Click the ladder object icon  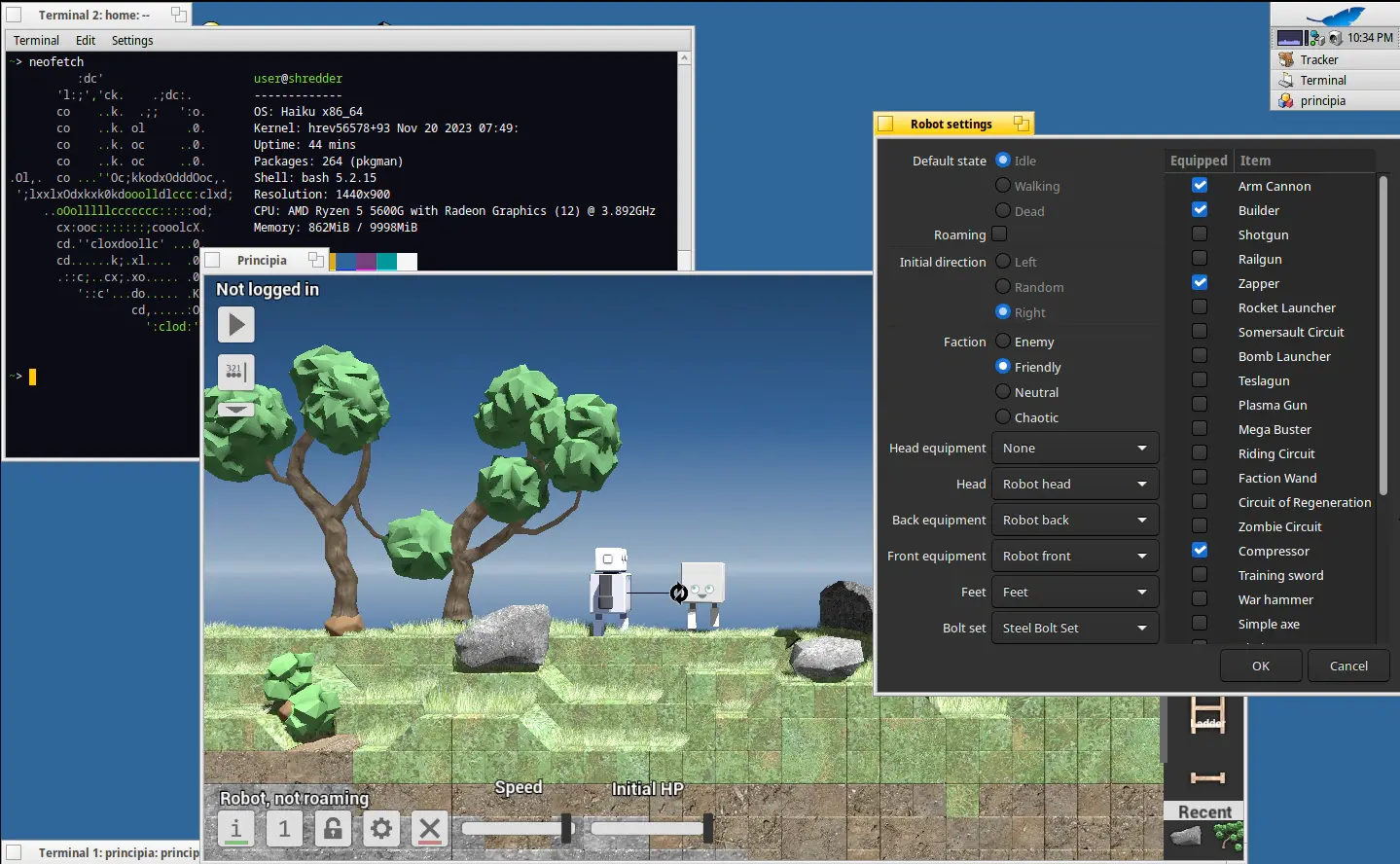[1207, 715]
